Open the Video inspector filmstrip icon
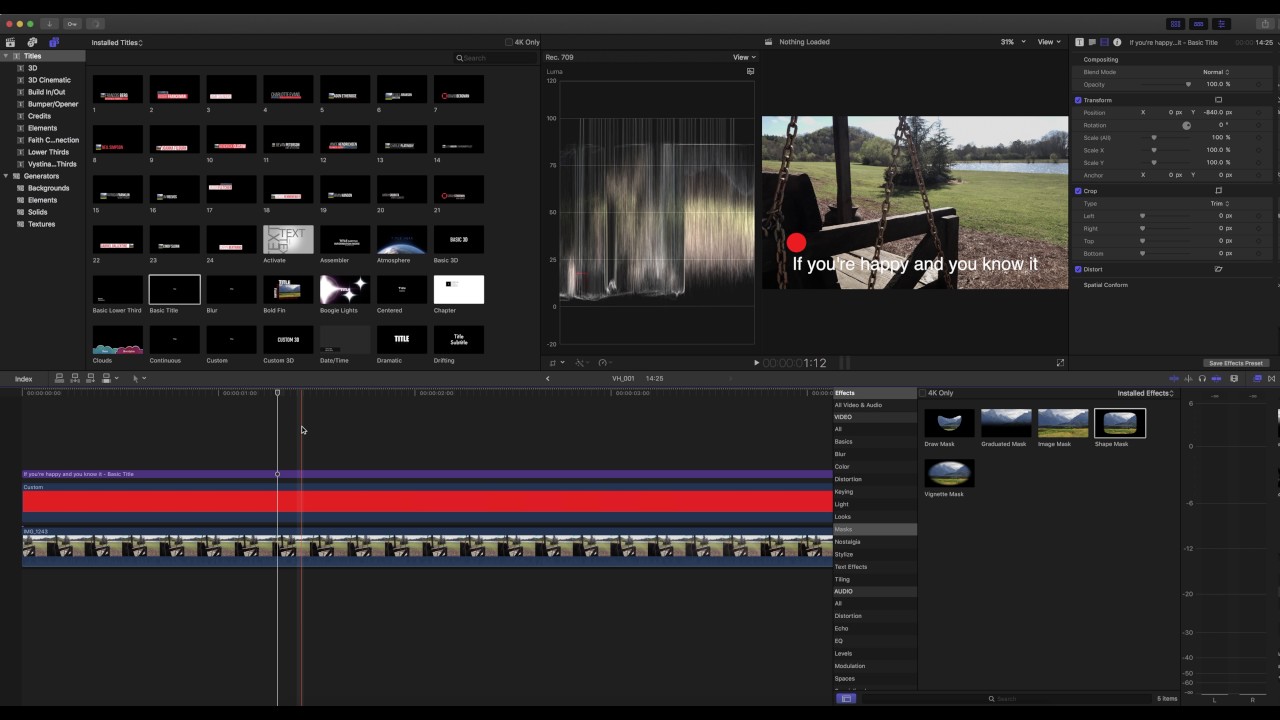The width and height of the screenshot is (1280, 720). tap(1104, 42)
